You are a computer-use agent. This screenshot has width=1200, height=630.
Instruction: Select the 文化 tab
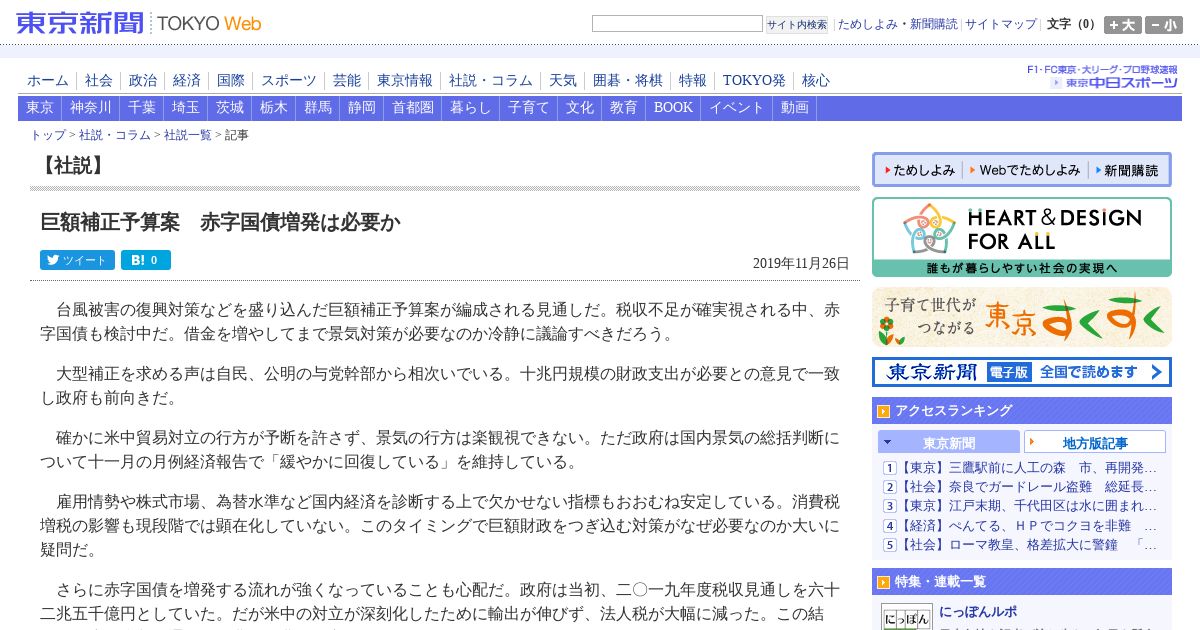pyautogui.click(x=580, y=108)
